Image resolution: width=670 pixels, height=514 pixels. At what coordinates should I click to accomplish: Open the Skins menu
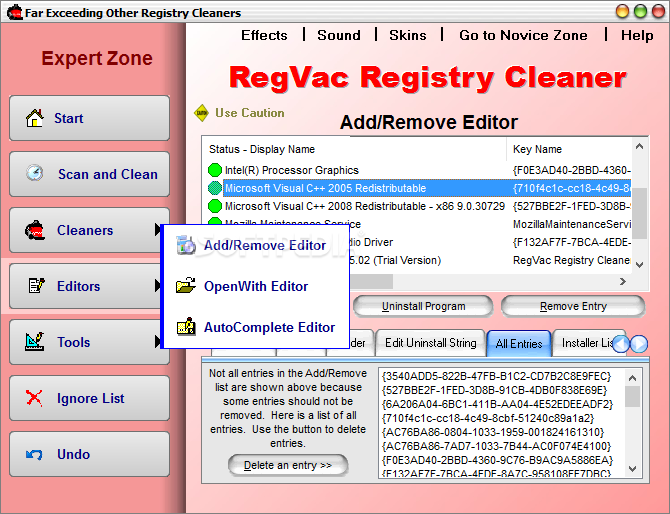(408, 35)
